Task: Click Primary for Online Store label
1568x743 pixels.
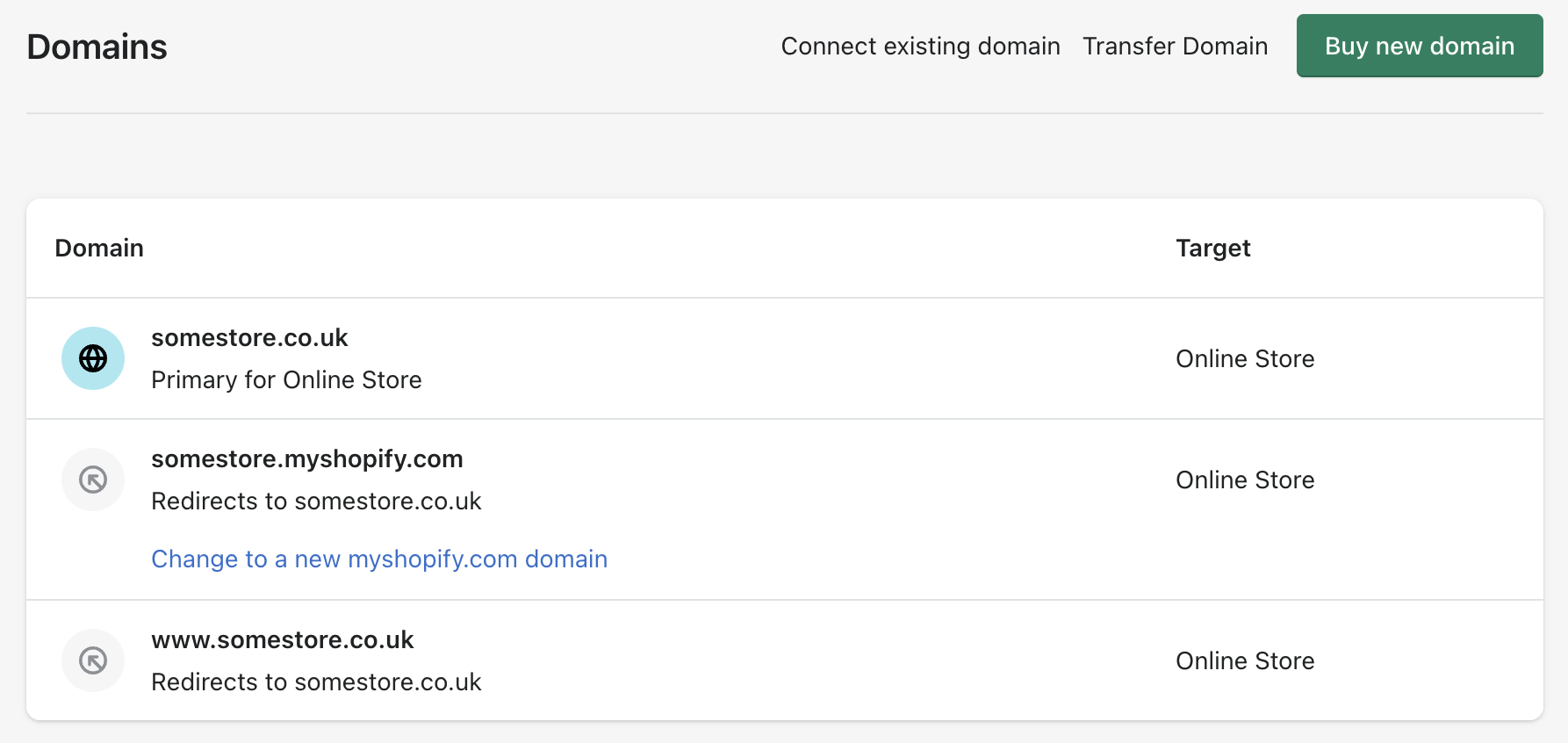Action: 286,379
